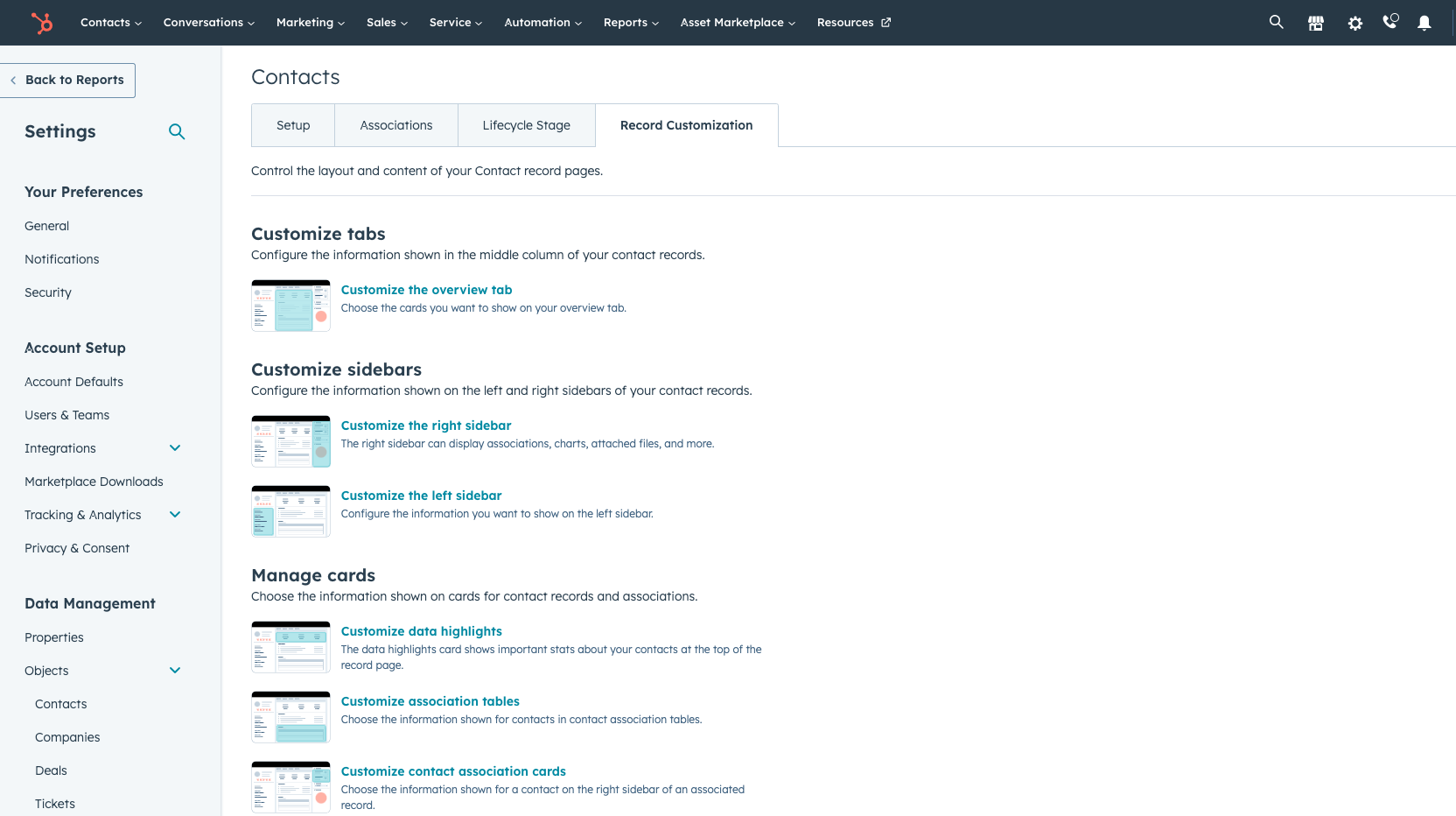Click the data highlights layout thumbnail
Viewport: 1456px width, 816px height.
point(290,647)
